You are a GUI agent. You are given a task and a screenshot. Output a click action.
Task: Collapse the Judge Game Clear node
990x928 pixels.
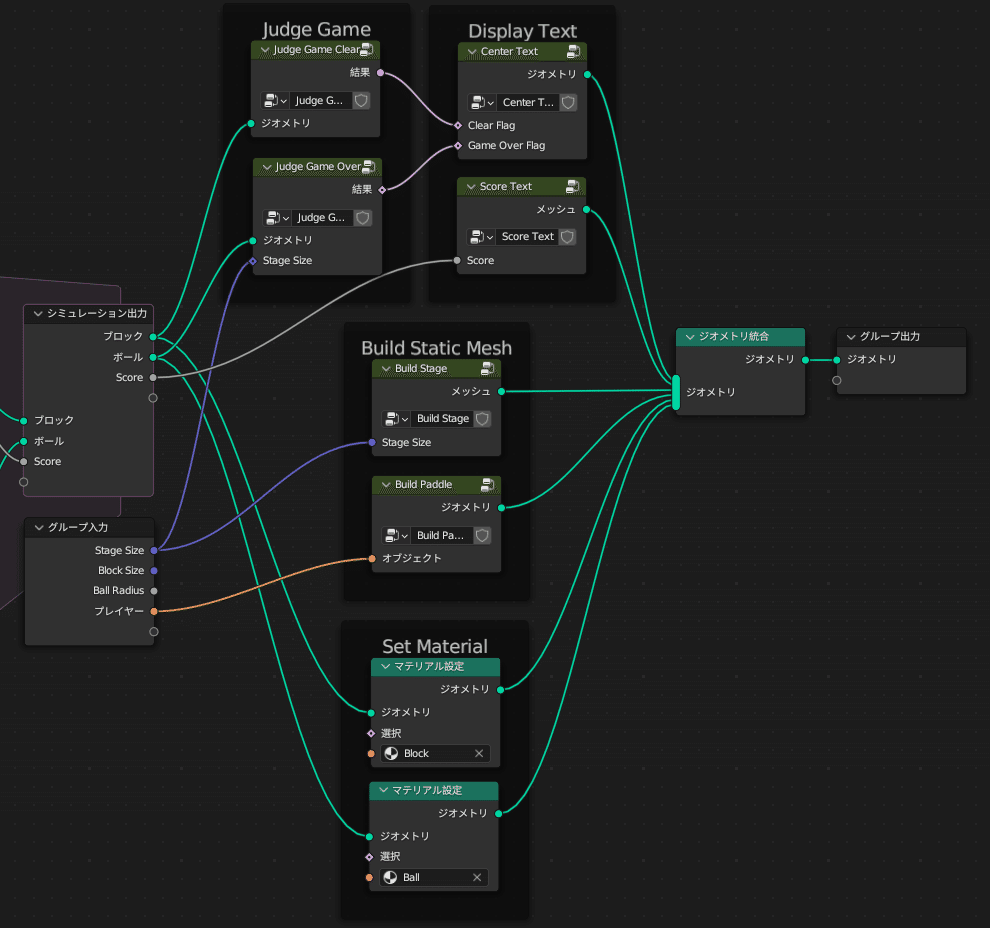tap(265, 50)
